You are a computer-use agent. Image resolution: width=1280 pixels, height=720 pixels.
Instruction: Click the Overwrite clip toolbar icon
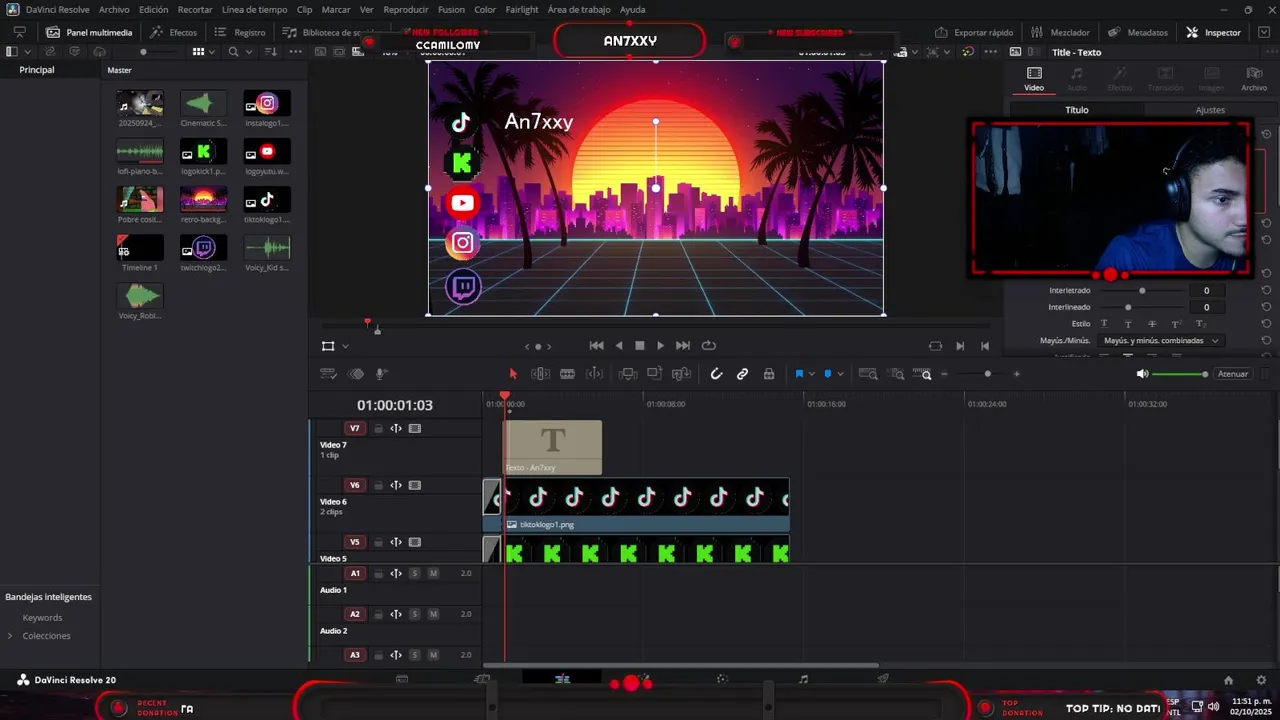coord(654,374)
